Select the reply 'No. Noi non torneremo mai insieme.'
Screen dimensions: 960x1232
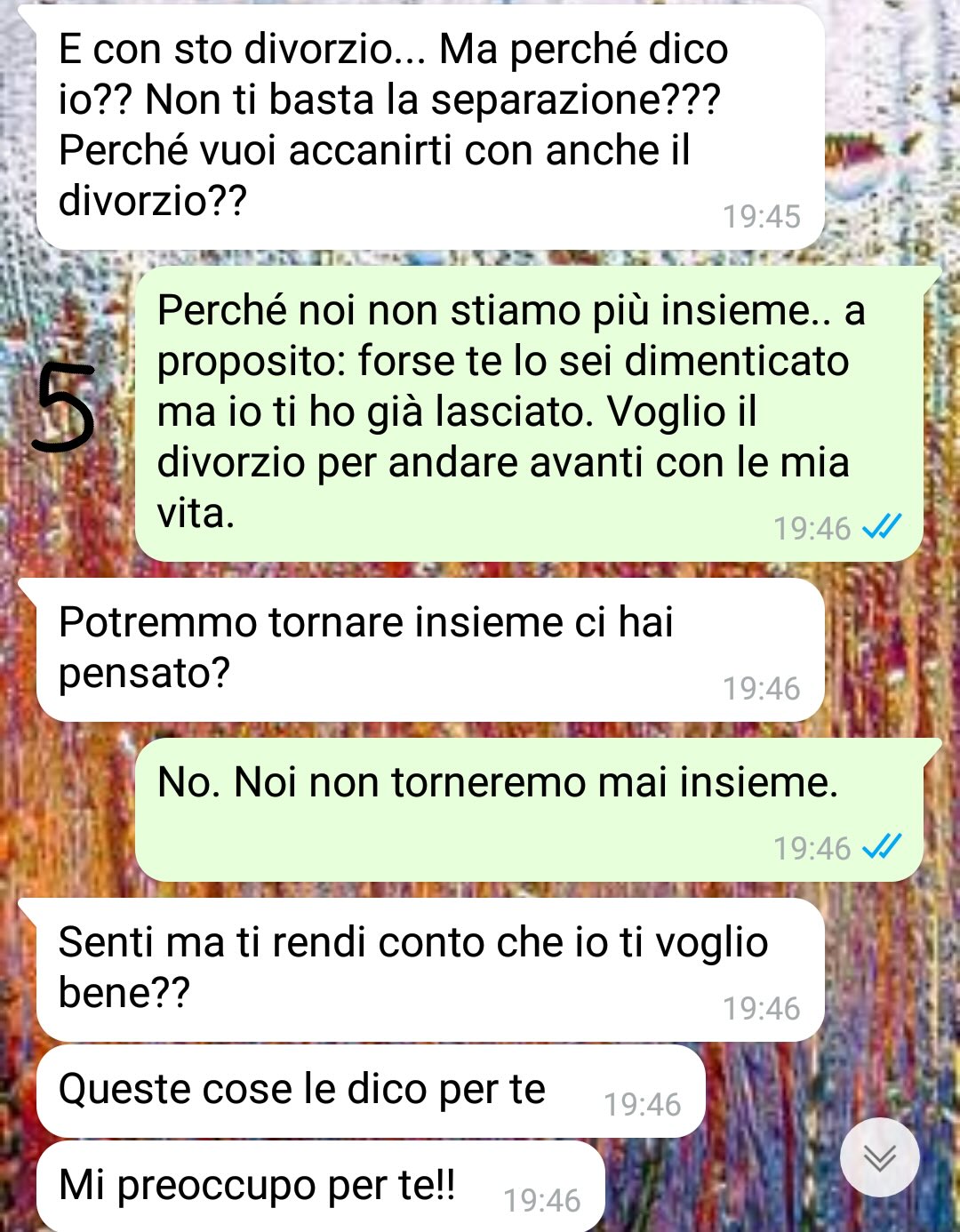coord(529,810)
